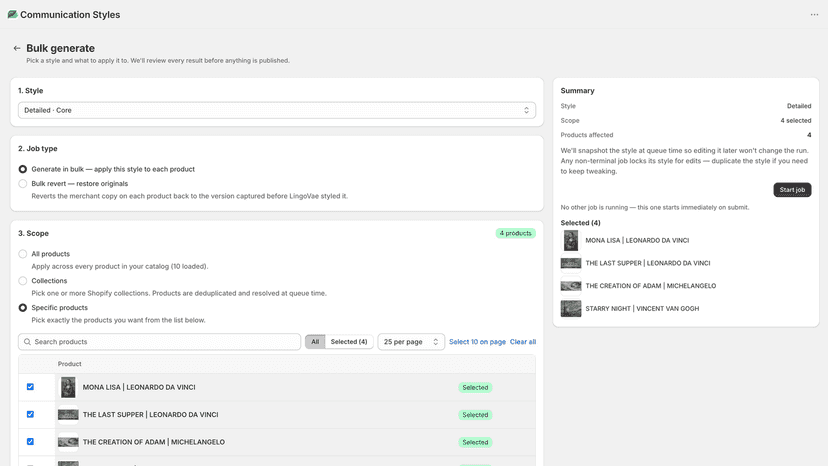Click the Selected badge in Last Supper row

point(475,415)
